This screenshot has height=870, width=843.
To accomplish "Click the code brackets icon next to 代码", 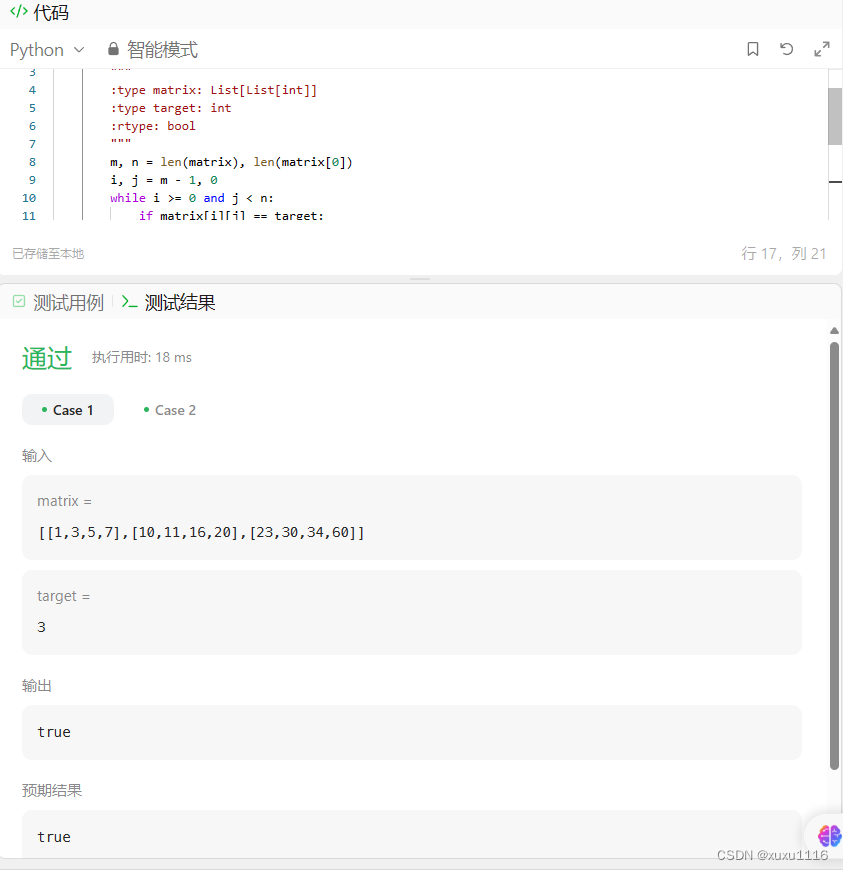I will point(19,11).
